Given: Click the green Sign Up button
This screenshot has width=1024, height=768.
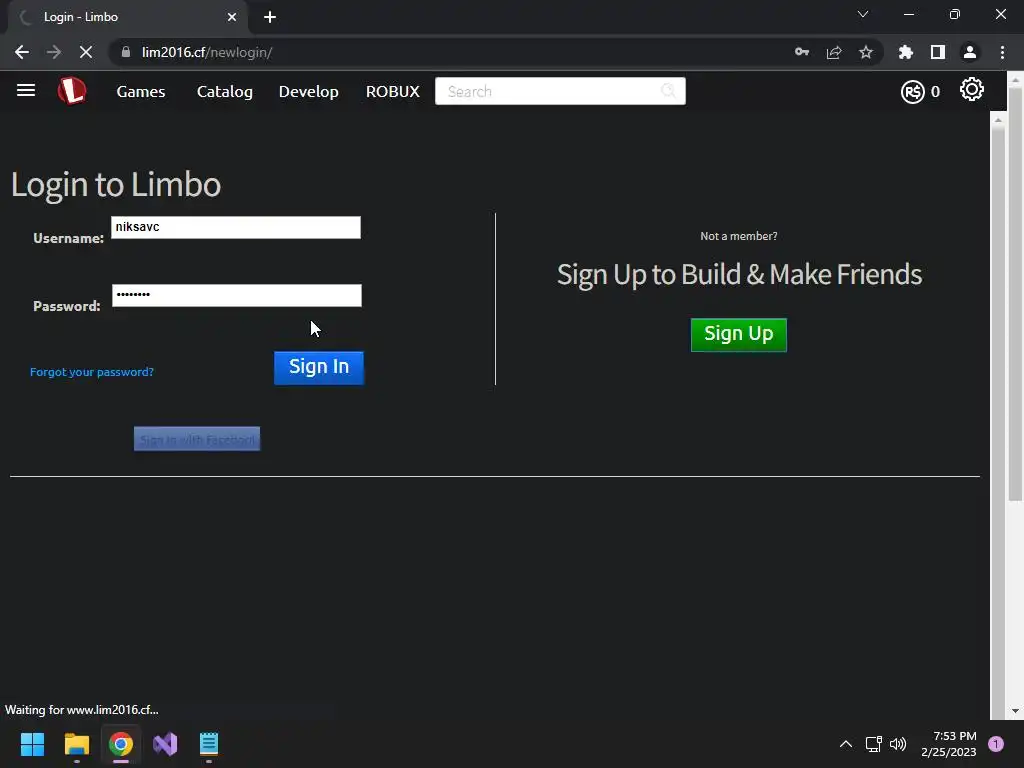Looking at the screenshot, I should pos(739,334).
